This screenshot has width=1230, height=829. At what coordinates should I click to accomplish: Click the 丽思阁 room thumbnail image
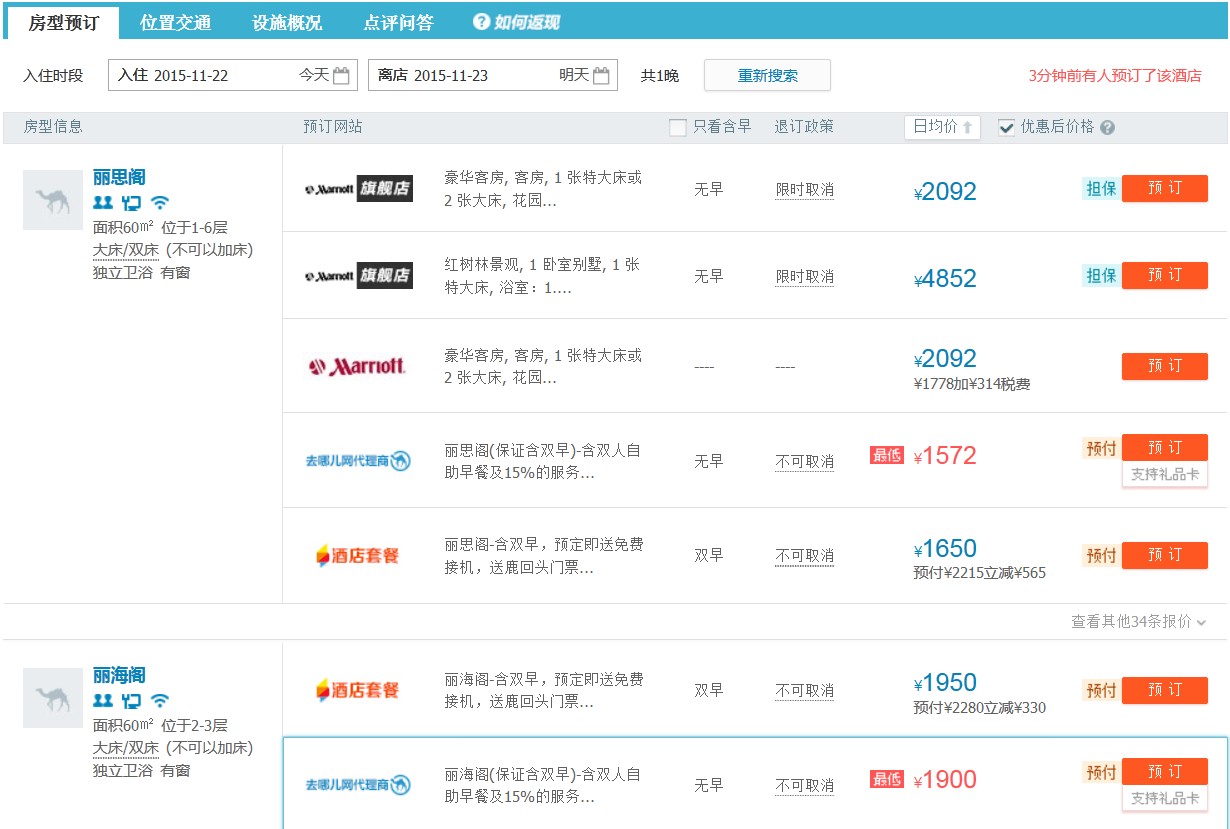(53, 200)
